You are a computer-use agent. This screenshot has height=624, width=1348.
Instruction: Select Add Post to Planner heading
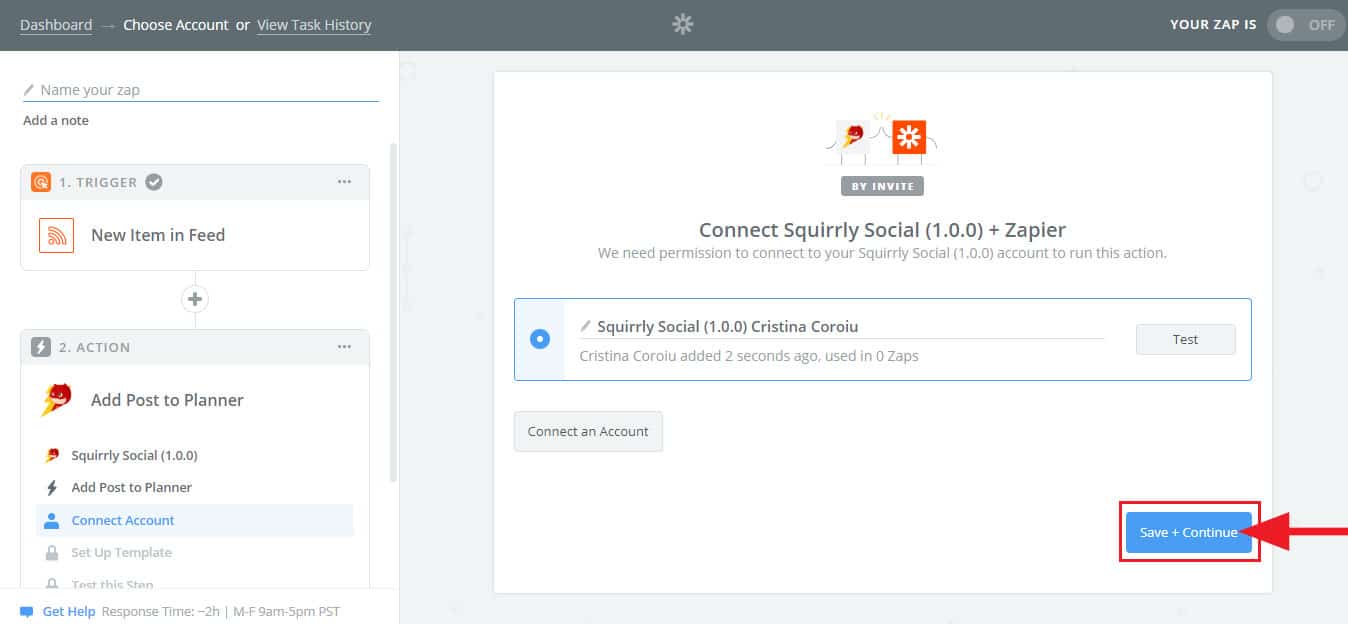point(167,400)
